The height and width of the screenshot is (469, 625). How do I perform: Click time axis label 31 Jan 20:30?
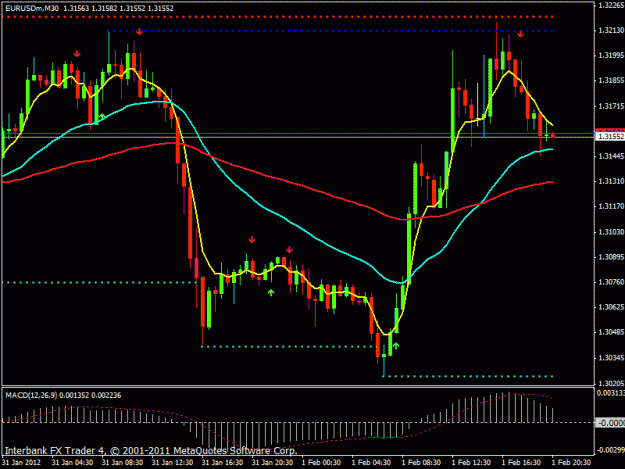point(272,462)
